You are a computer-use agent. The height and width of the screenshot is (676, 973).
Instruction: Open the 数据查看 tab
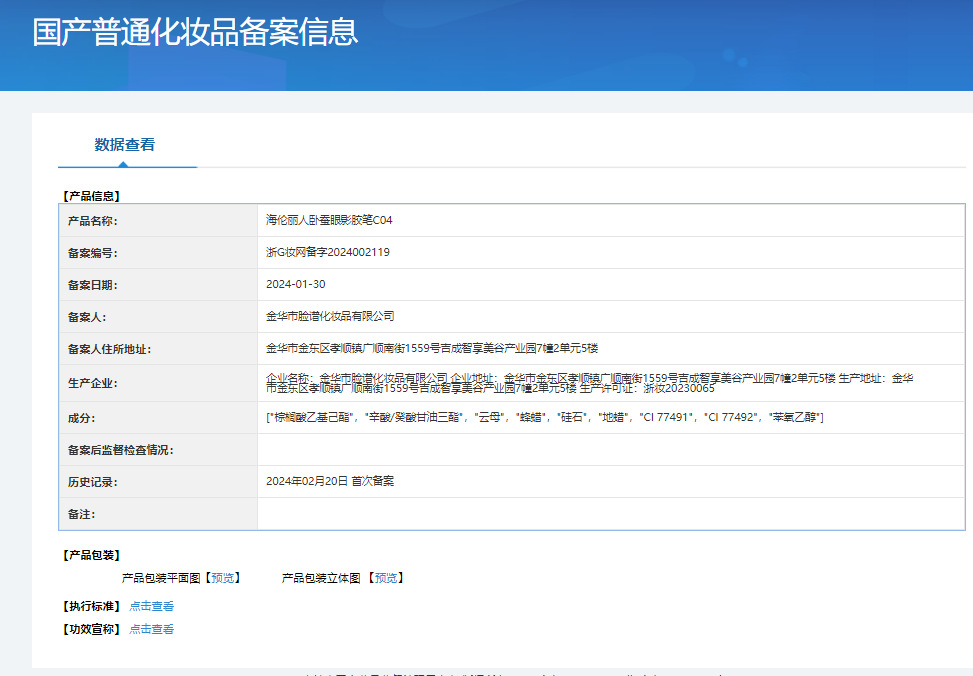tap(125, 145)
